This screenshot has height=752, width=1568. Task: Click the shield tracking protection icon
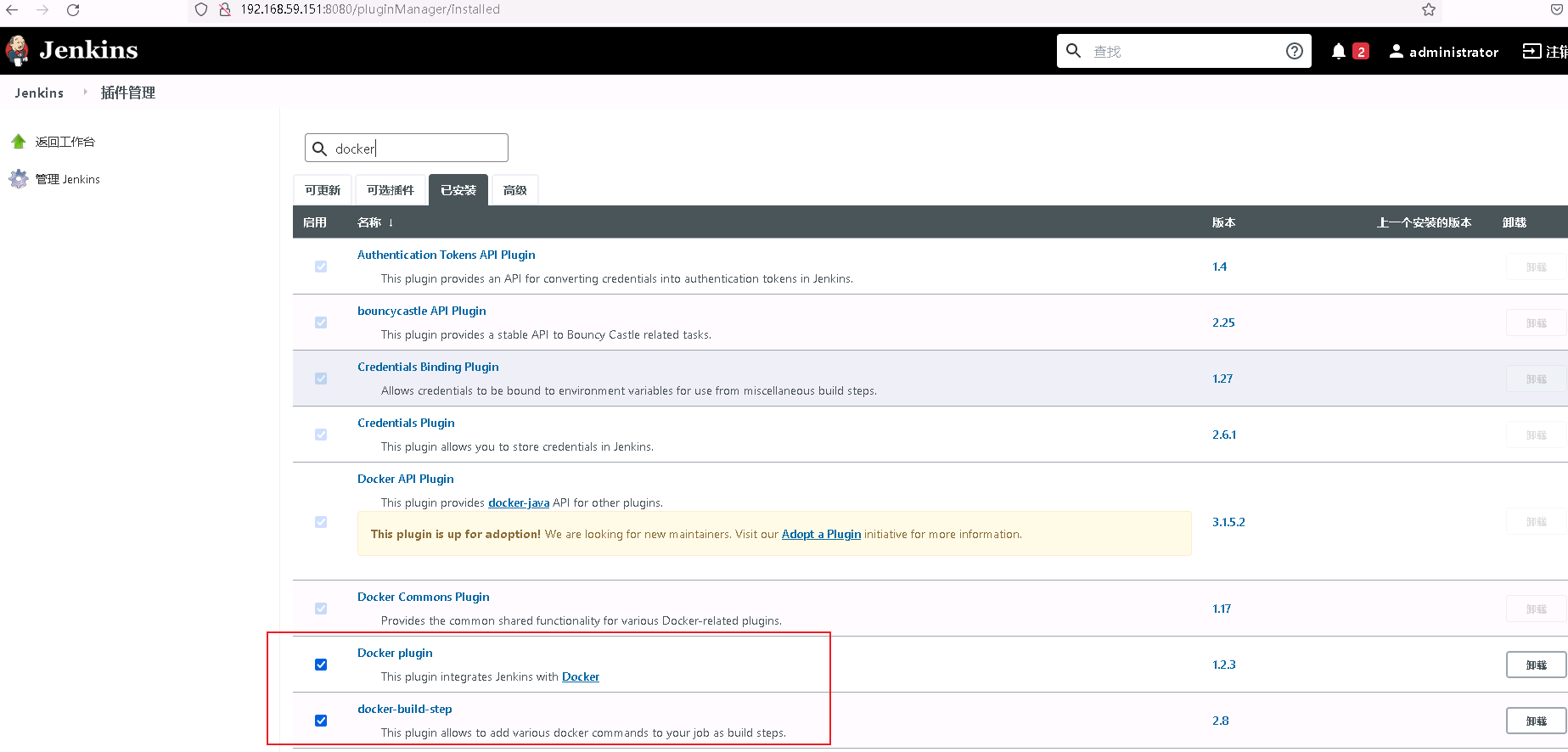coord(201,9)
